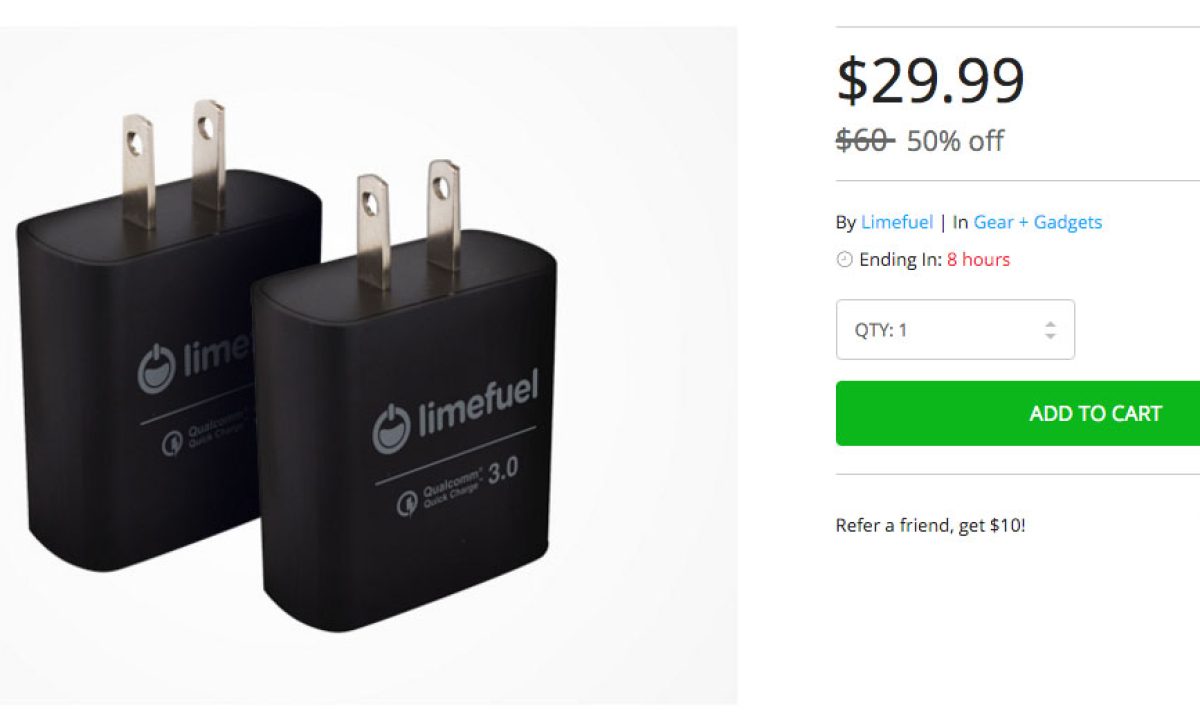Click the Qualcomm icon on the rear charger
The height and width of the screenshot is (720, 1200).
coord(171,442)
